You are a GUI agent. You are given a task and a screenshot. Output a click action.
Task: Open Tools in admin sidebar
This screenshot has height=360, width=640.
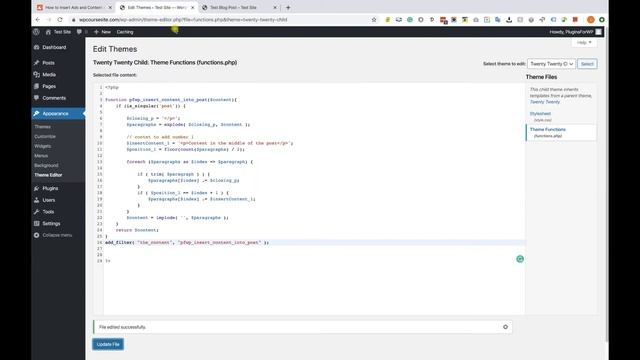48,212
